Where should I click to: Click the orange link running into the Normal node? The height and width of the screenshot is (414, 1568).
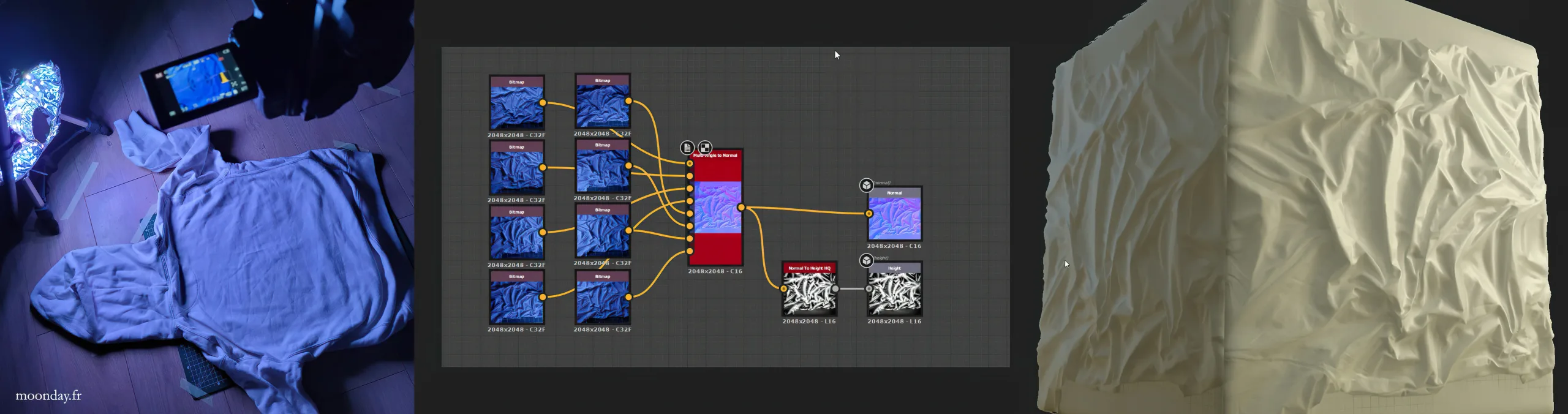(x=805, y=210)
